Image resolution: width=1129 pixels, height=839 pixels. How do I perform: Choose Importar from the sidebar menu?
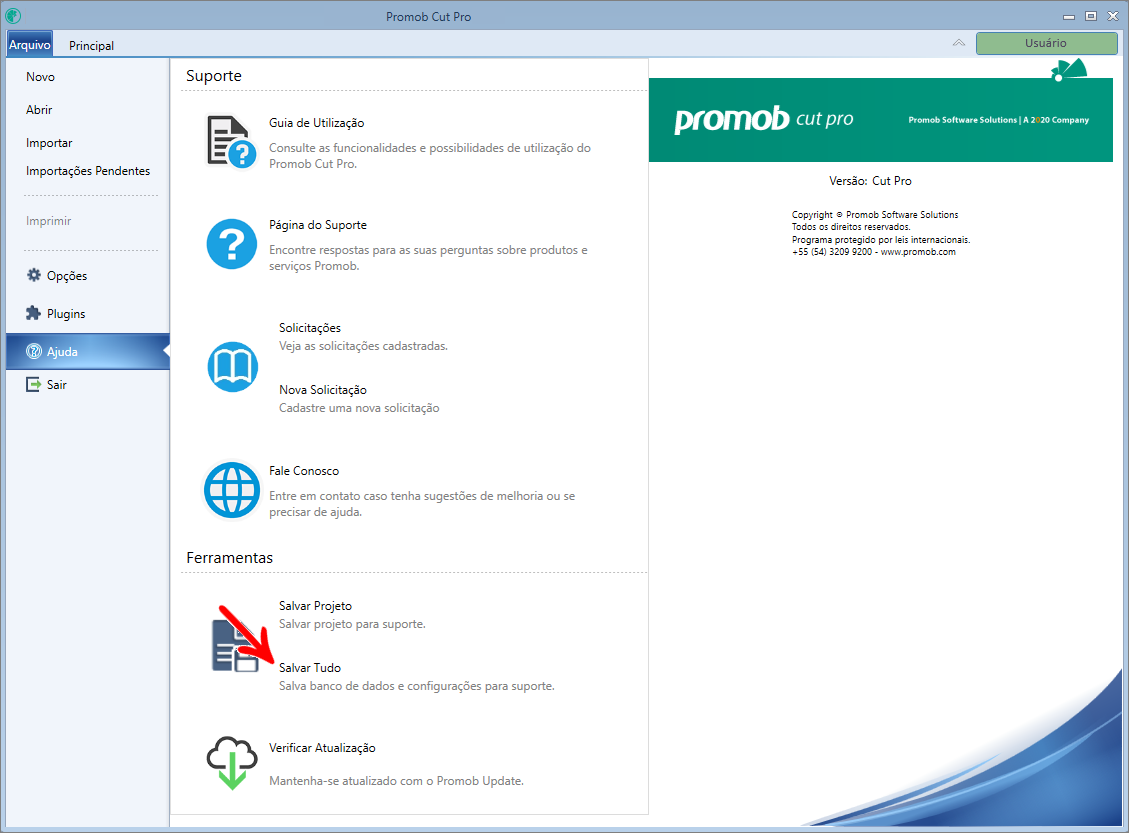coord(49,143)
